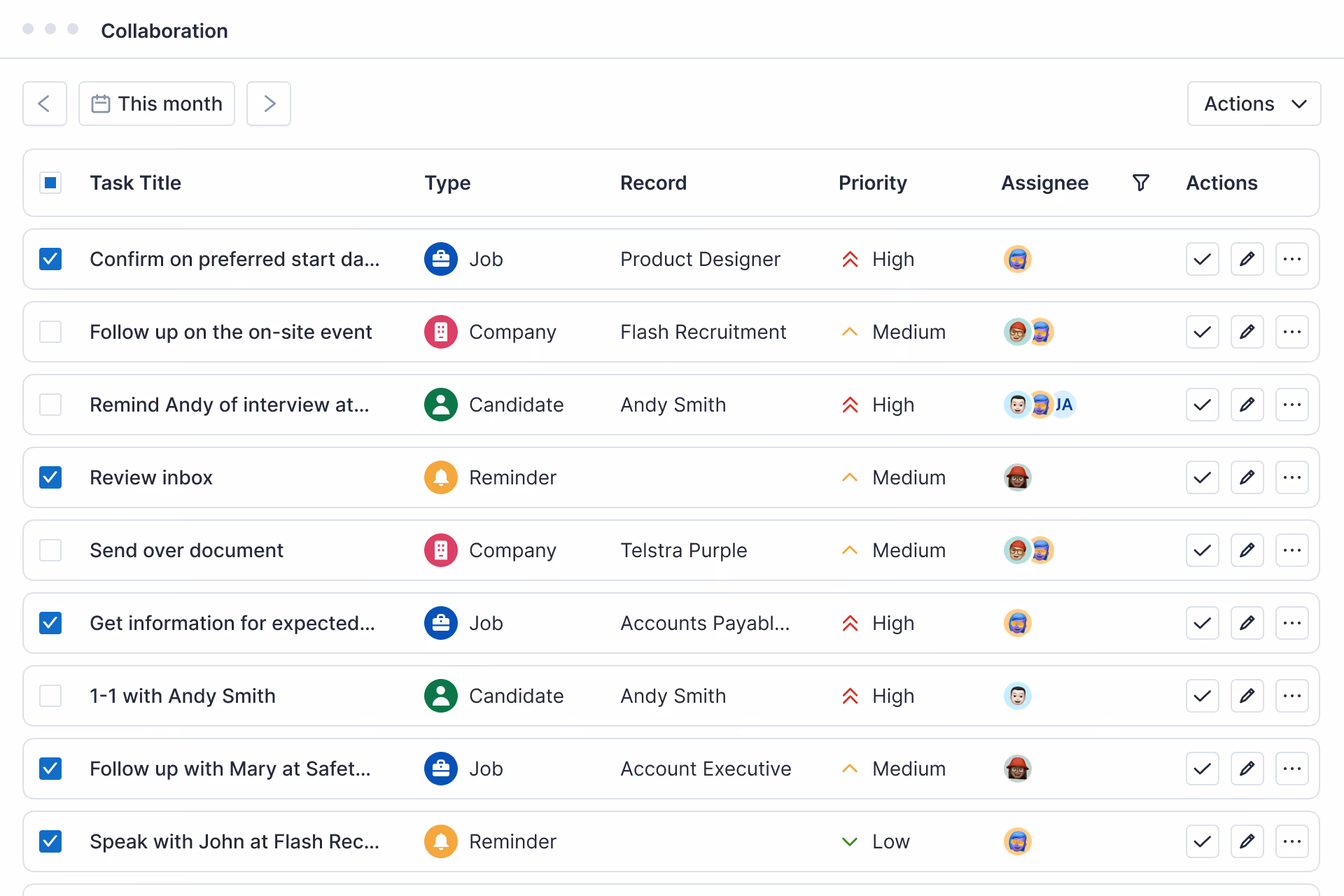This screenshot has height=896, width=1344.
Task: Edit the 1-1 with Andy Smith task
Action: (x=1247, y=696)
